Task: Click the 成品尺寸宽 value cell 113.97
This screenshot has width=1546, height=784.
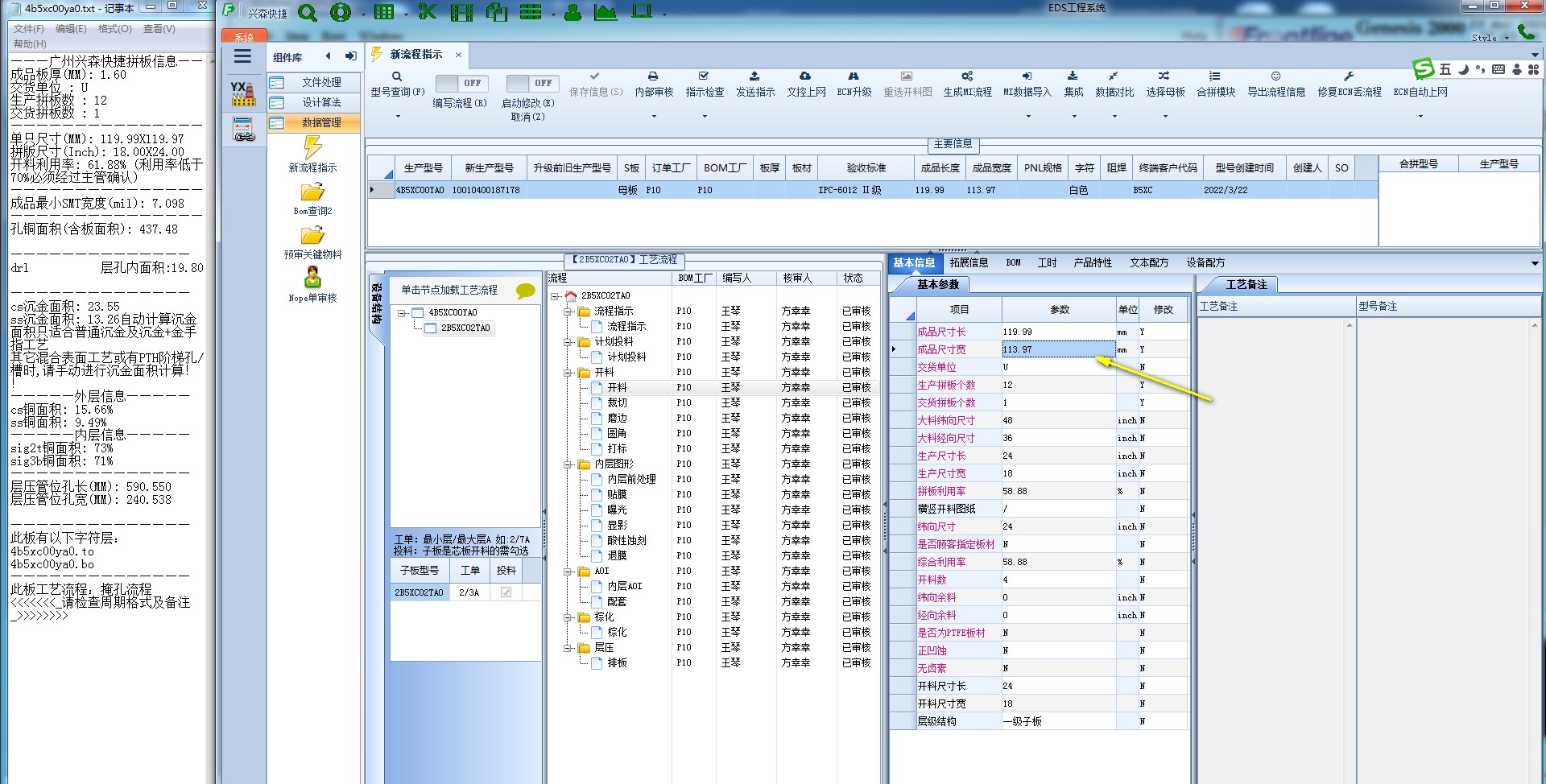Action: (1058, 349)
